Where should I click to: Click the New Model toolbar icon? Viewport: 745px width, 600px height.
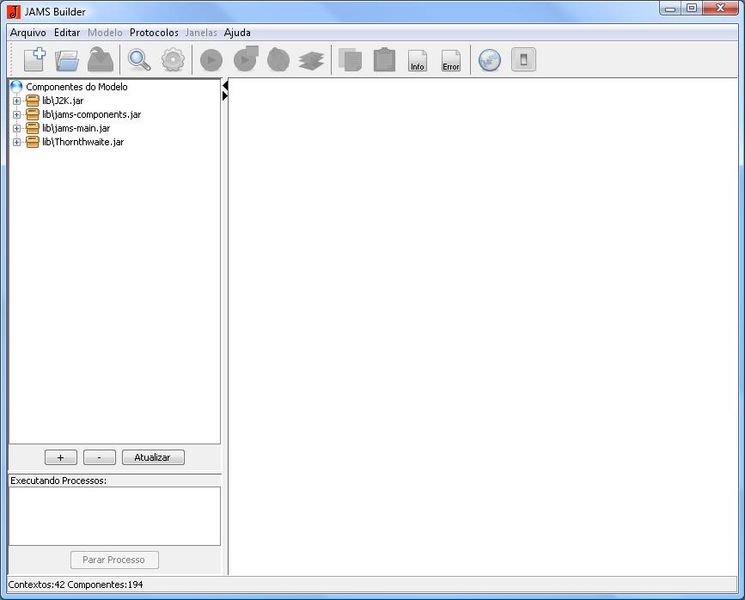pyautogui.click(x=34, y=60)
